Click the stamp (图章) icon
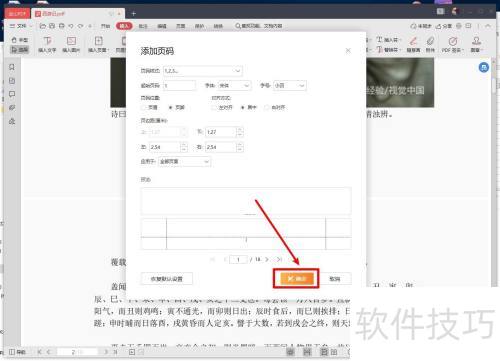This screenshot has height=361, width=500. point(476,44)
